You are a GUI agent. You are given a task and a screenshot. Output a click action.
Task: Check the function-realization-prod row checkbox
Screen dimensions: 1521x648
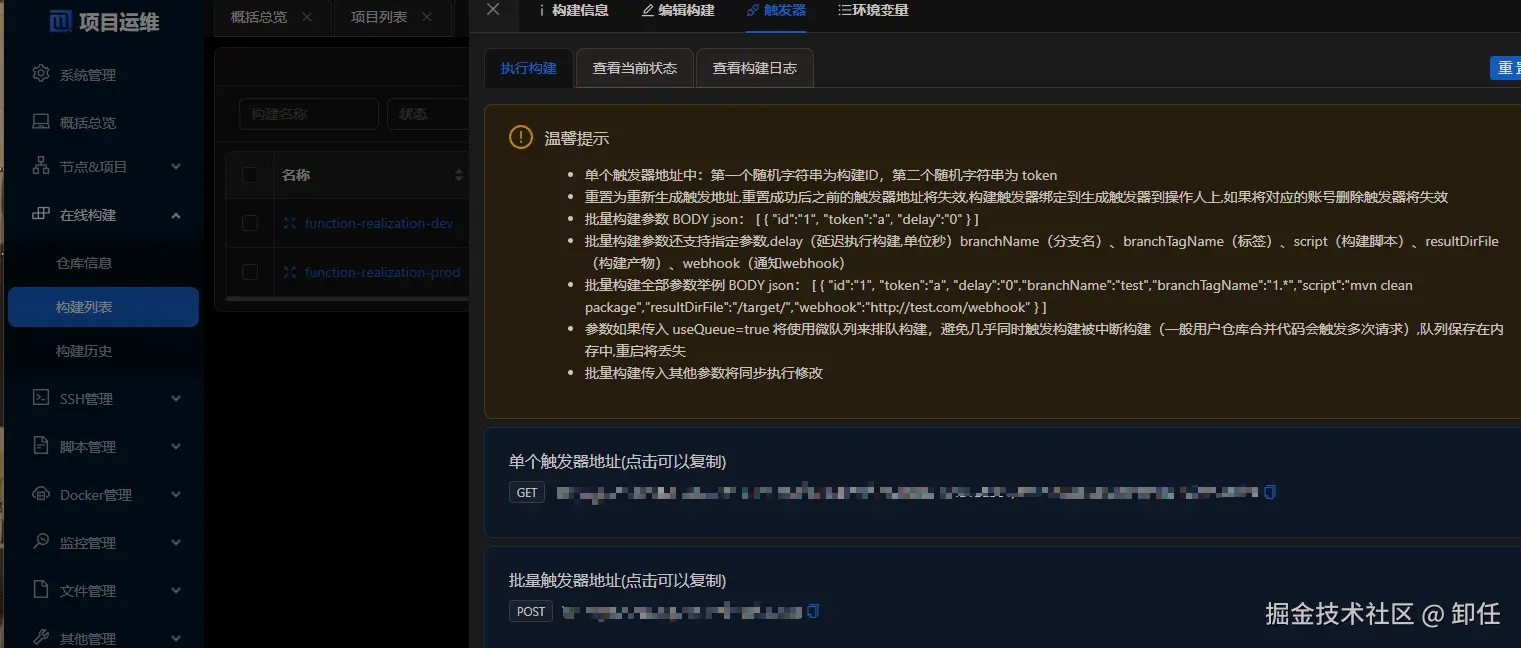(249, 271)
